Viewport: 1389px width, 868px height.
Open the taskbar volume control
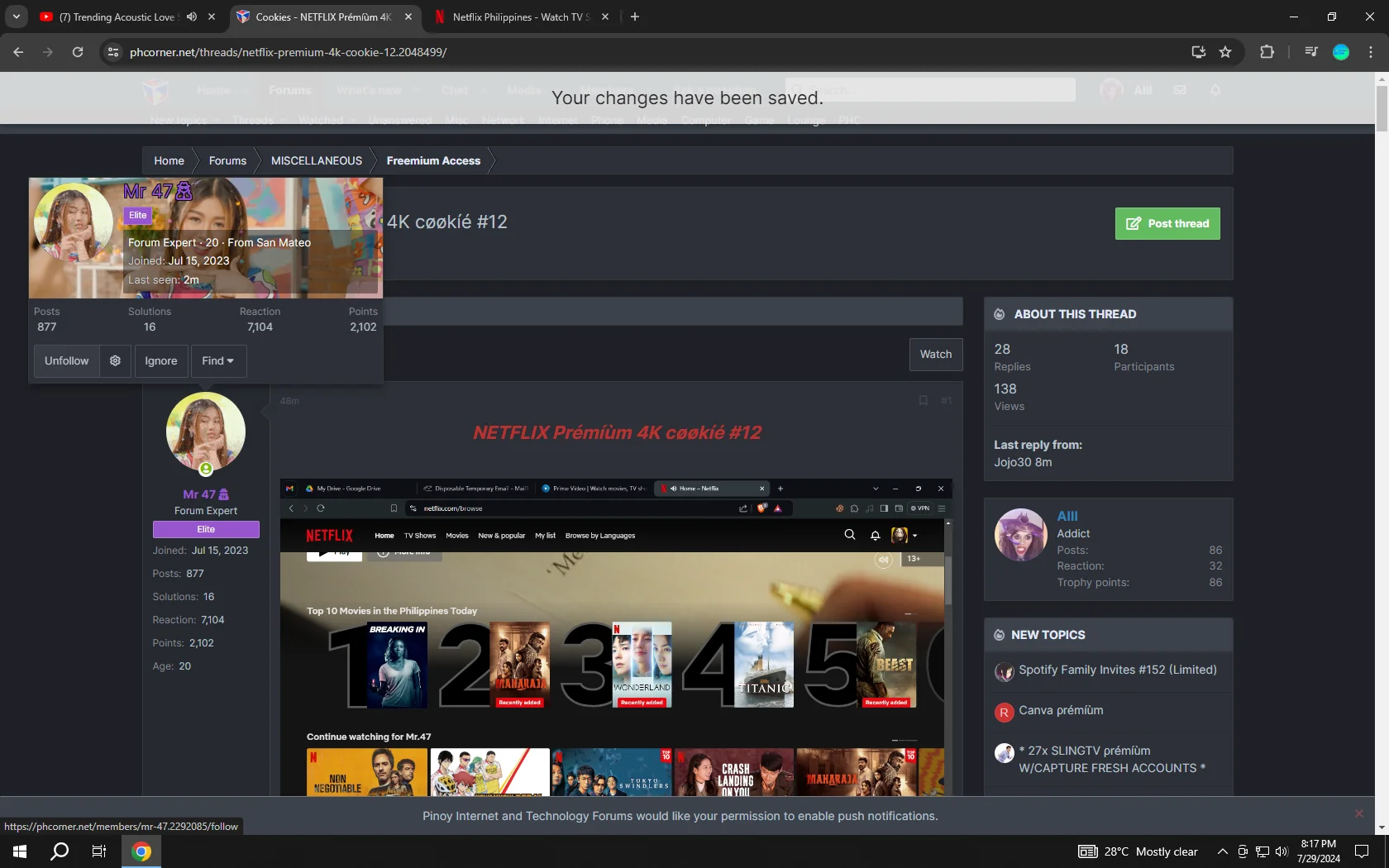[1282, 851]
